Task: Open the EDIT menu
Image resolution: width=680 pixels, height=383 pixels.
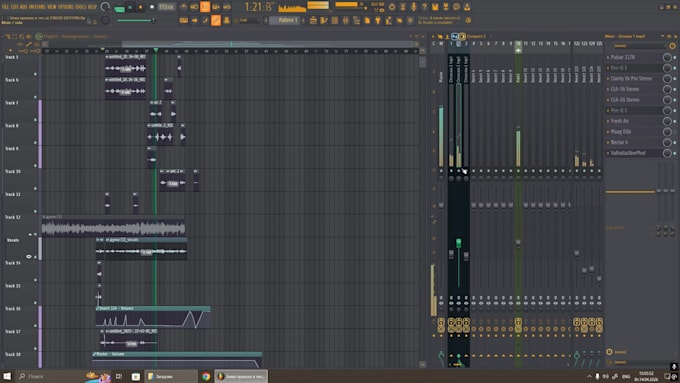Action: pos(14,7)
